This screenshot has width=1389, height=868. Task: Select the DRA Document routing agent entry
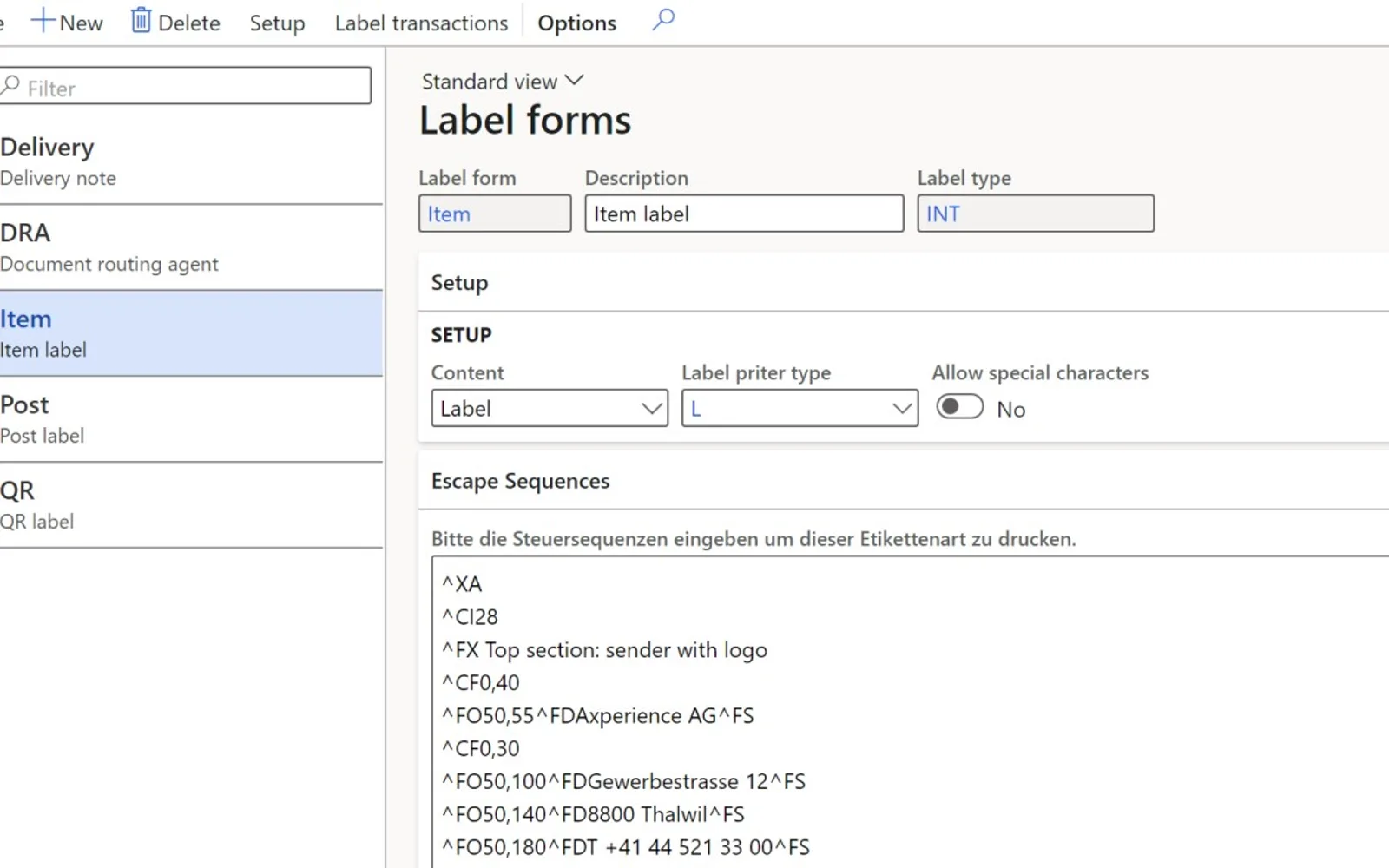(191, 247)
